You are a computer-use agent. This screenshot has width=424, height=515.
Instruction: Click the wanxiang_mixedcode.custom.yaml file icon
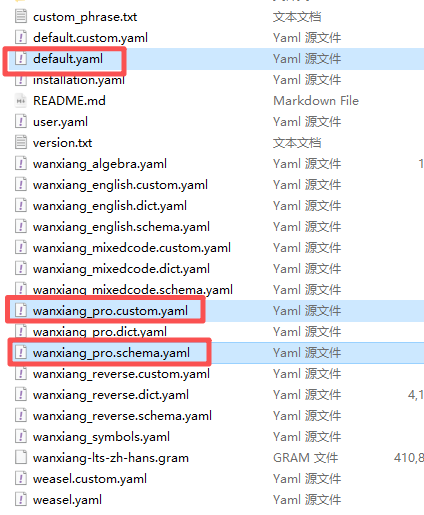coord(21,247)
